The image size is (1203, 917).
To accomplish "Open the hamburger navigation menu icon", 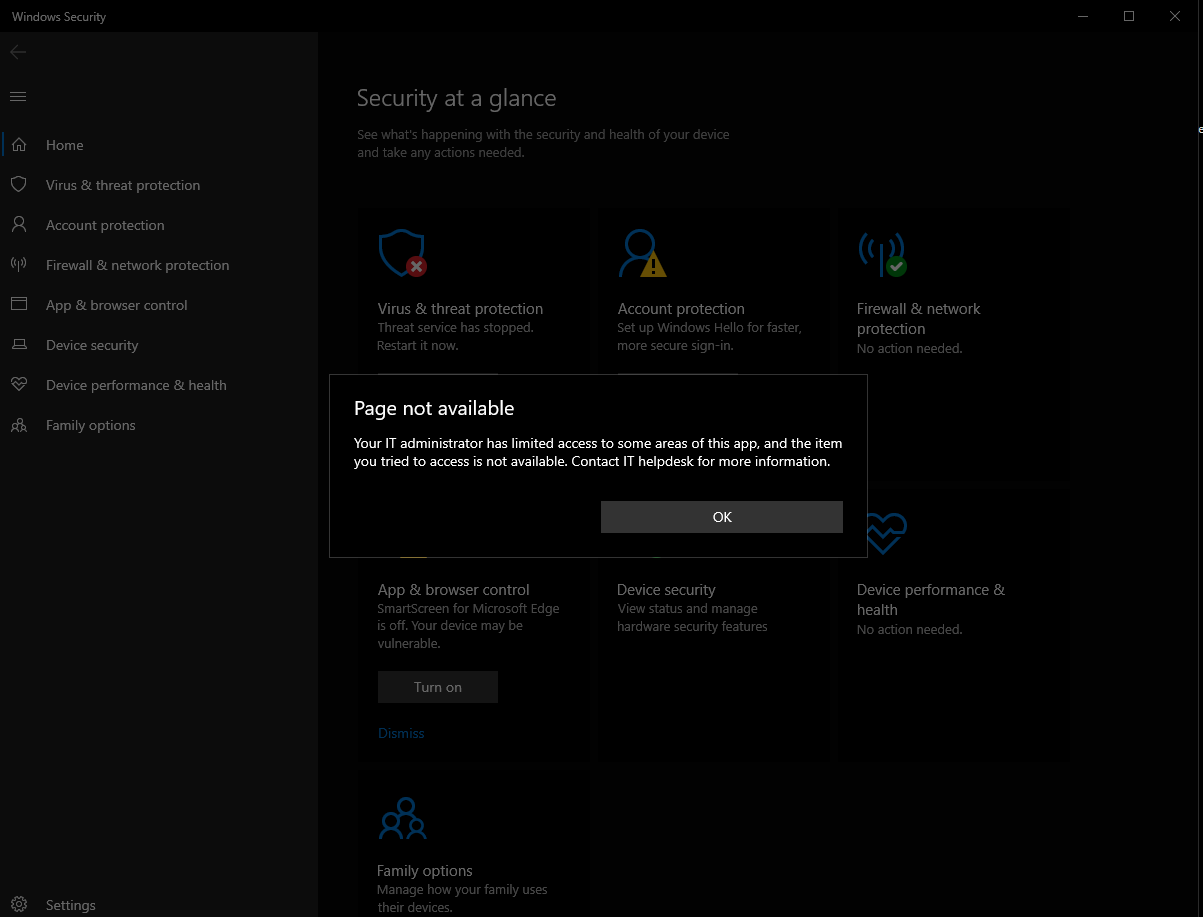I will (18, 96).
